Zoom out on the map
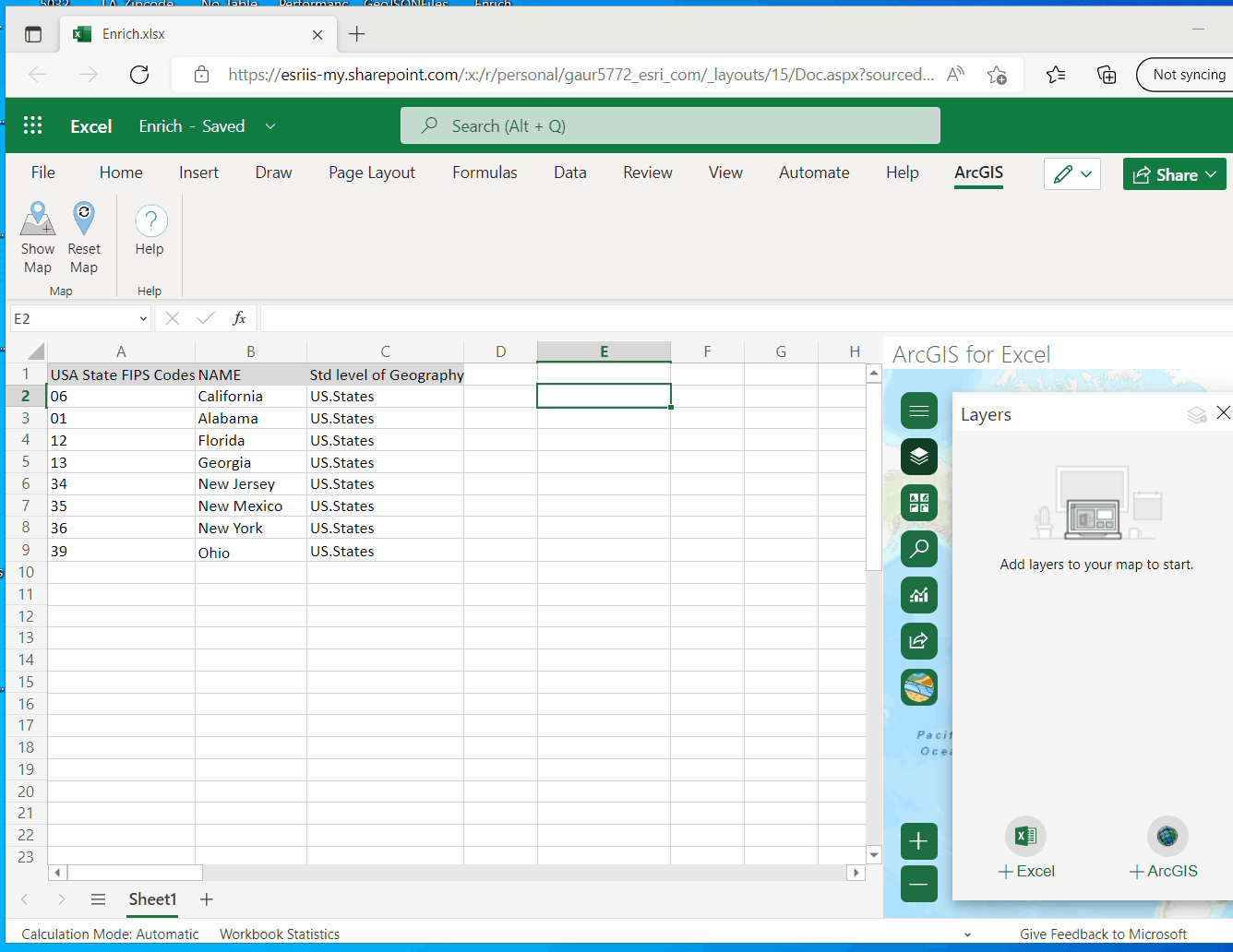This screenshot has width=1233, height=952. tap(919, 884)
